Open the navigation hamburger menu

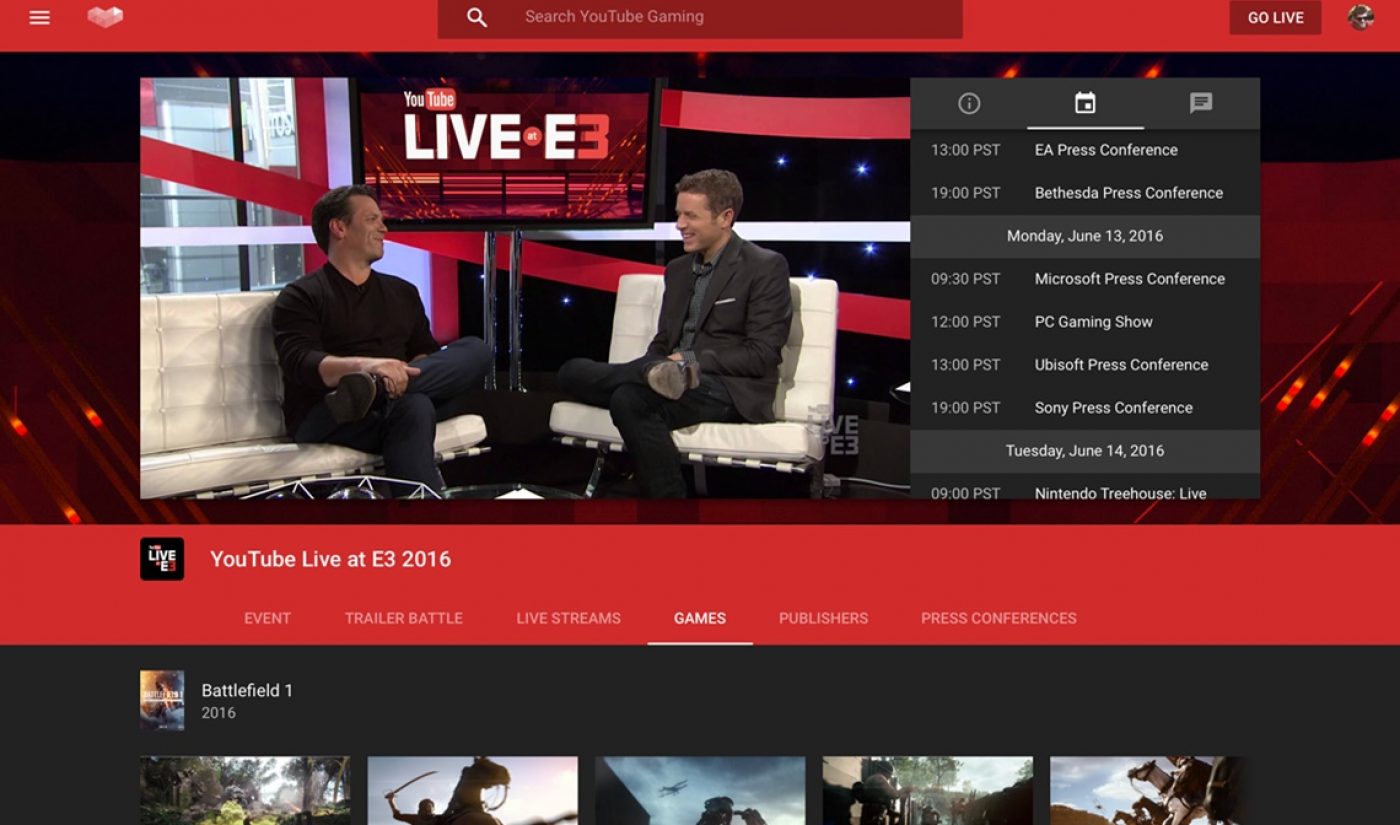coord(39,17)
